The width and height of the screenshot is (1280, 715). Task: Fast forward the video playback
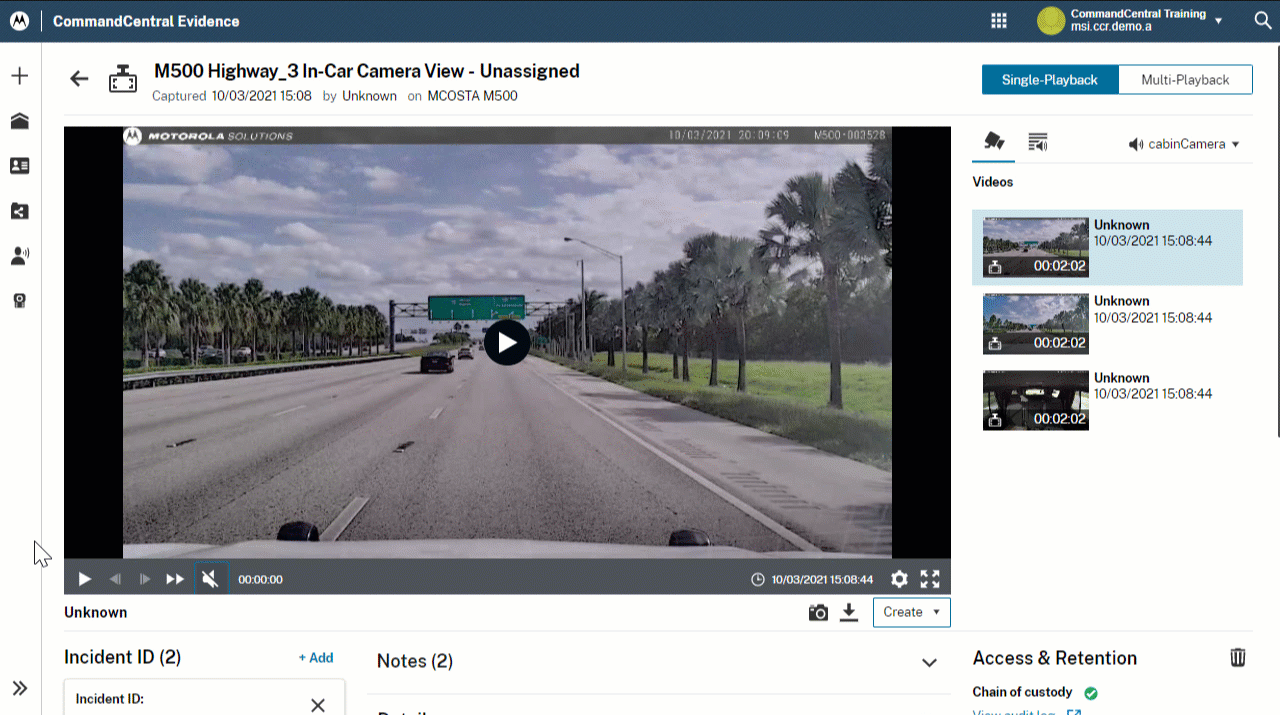[175, 579]
